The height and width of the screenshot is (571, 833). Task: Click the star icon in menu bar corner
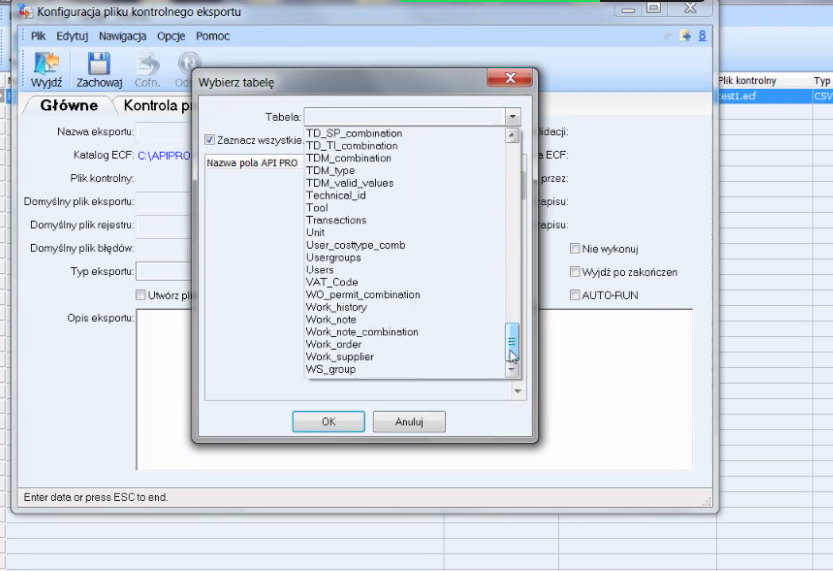coord(685,36)
